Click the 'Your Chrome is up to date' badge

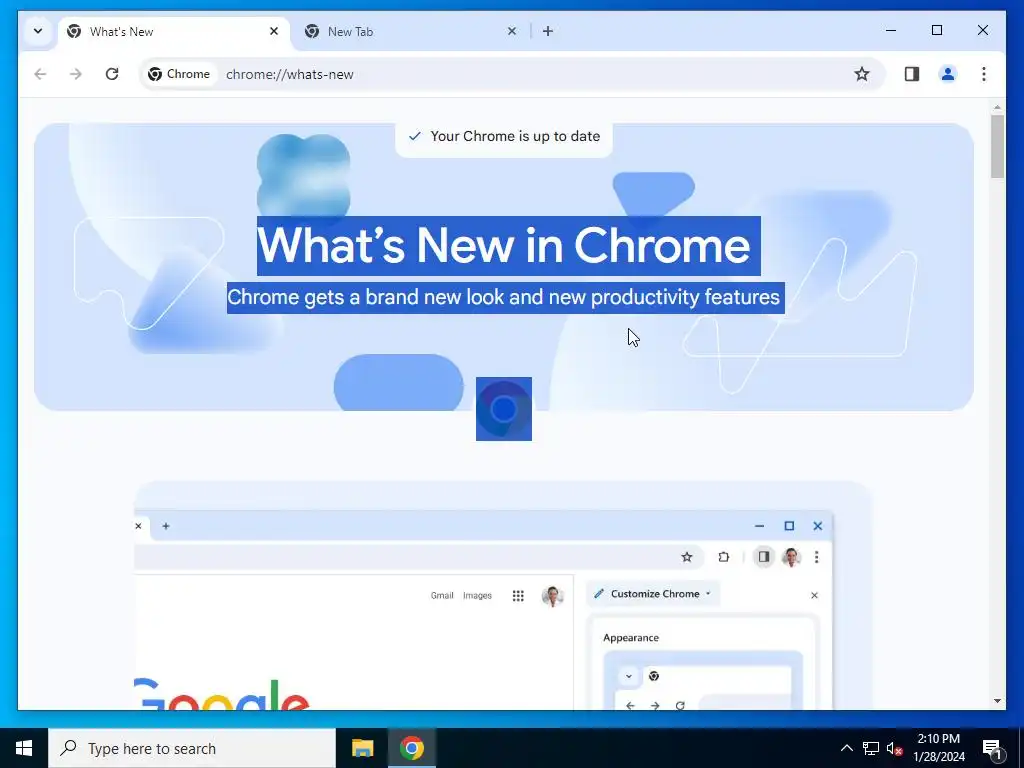click(504, 136)
